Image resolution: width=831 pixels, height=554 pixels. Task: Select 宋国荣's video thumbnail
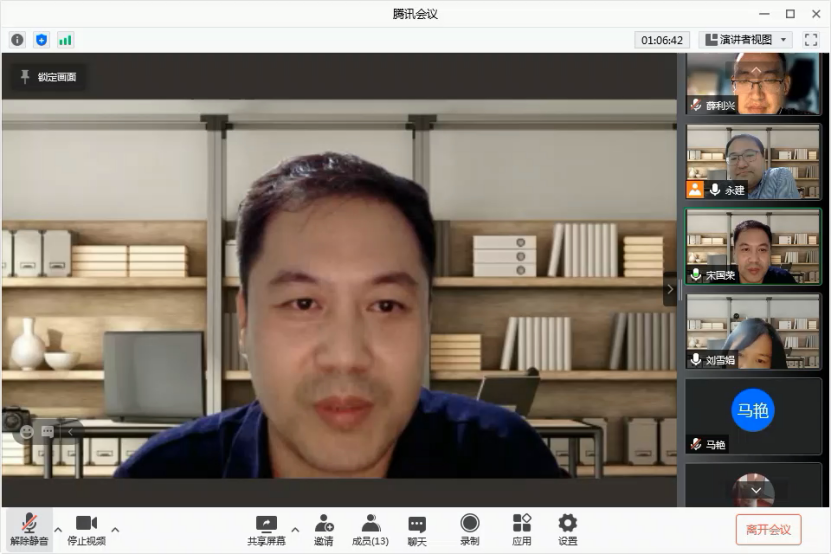(753, 247)
